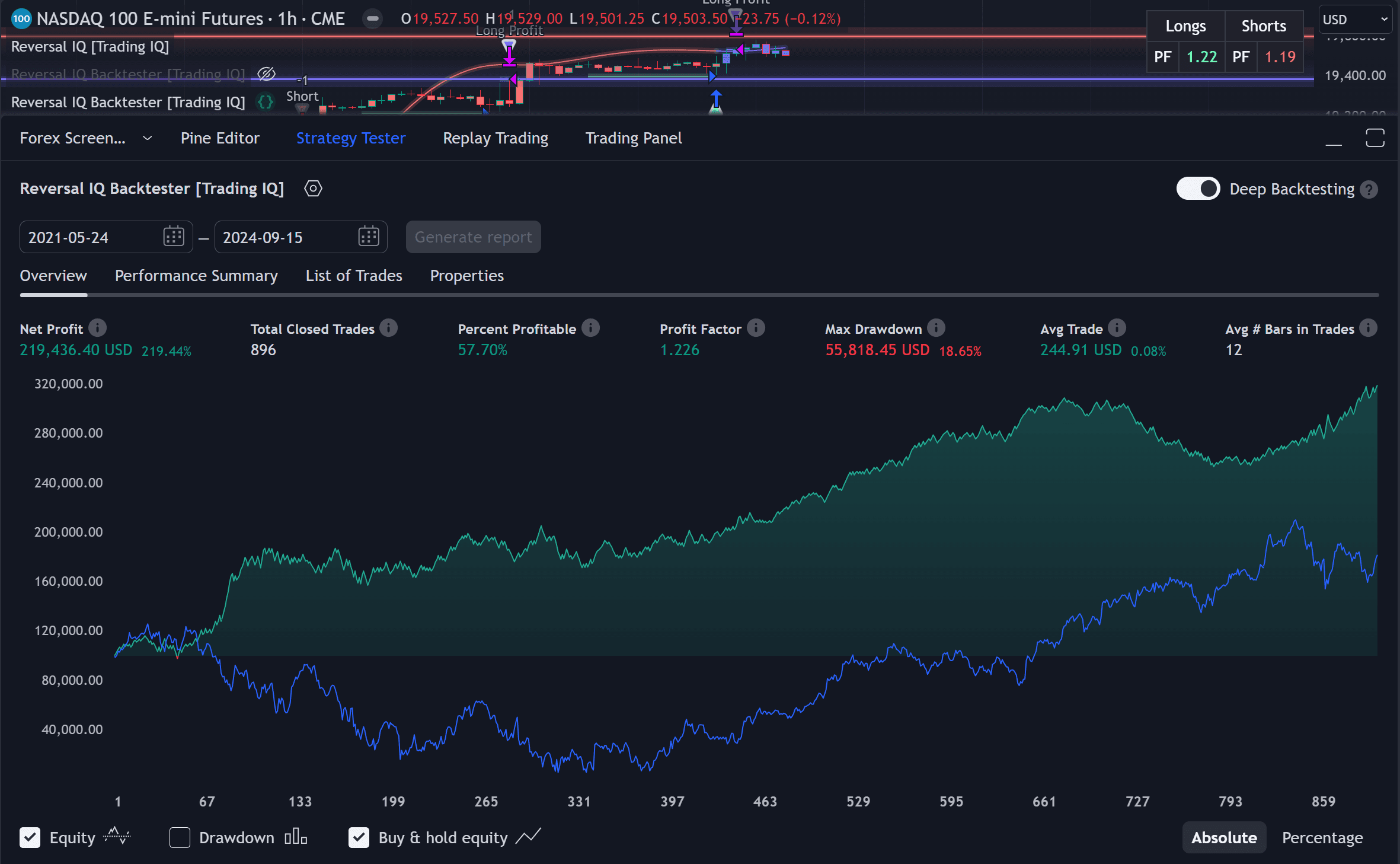Show info for Avg Trade
The image size is (1400, 864).
[x=1117, y=328]
